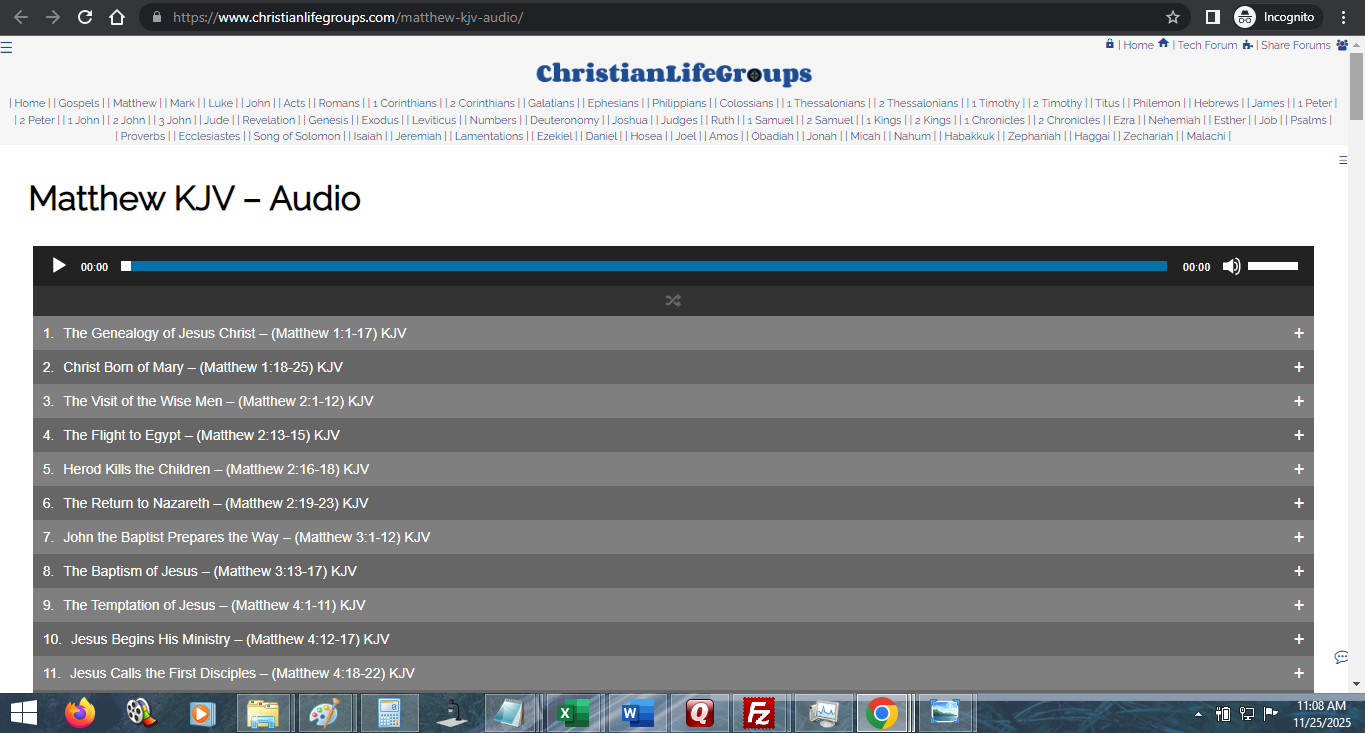Expand The Visit of the Wise Men track
This screenshot has height=733, width=1365.
coord(1298,401)
